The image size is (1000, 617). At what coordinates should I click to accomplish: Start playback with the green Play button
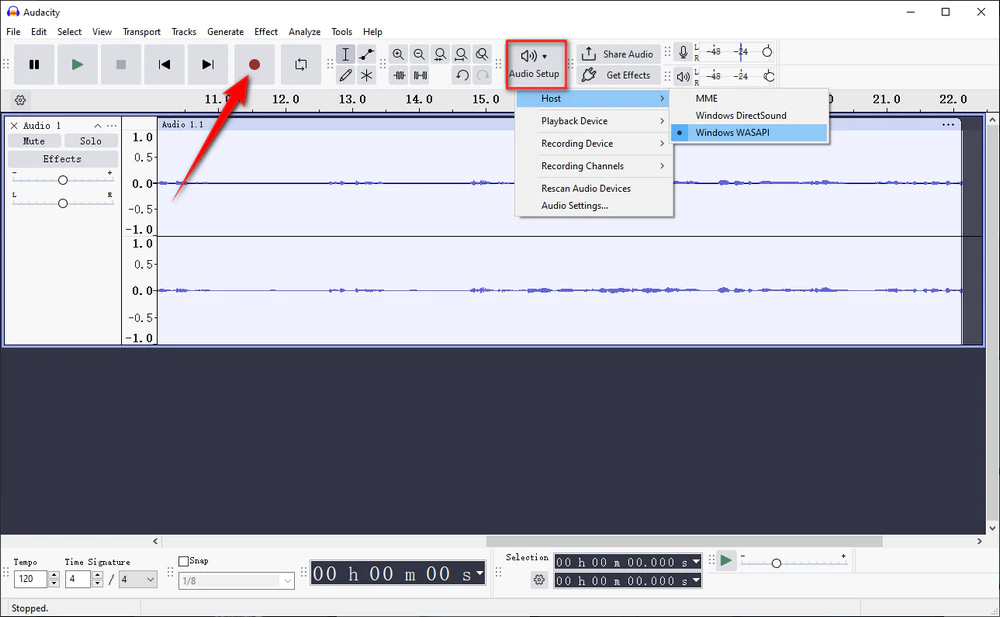tap(77, 64)
